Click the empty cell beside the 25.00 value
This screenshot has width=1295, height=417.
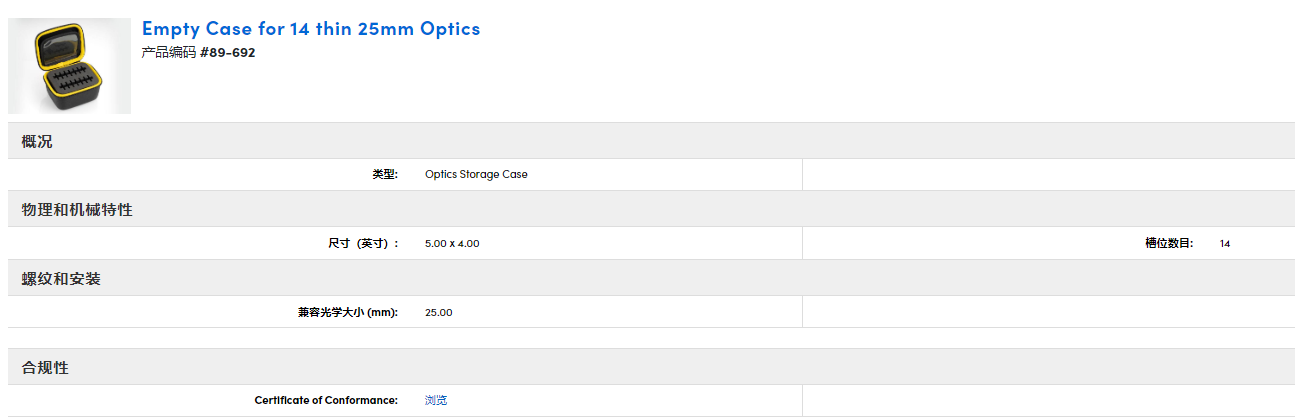click(1047, 312)
